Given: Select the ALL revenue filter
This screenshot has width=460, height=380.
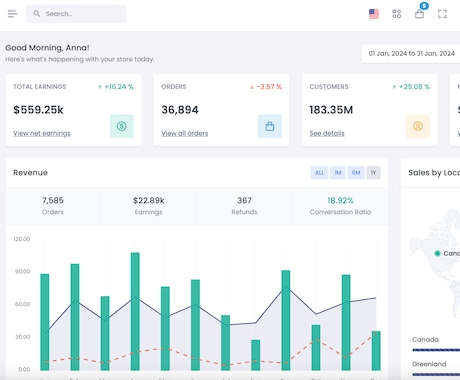Looking at the screenshot, I should click(319, 173).
